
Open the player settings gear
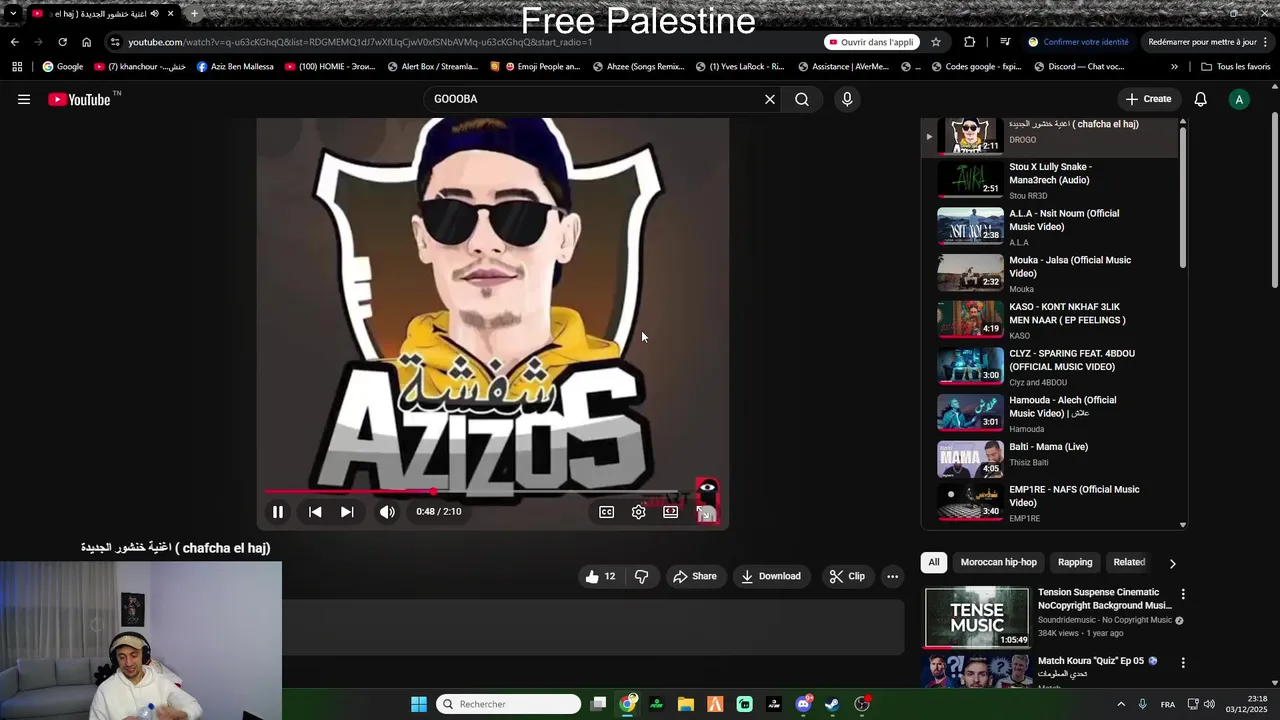(x=639, y=512)
